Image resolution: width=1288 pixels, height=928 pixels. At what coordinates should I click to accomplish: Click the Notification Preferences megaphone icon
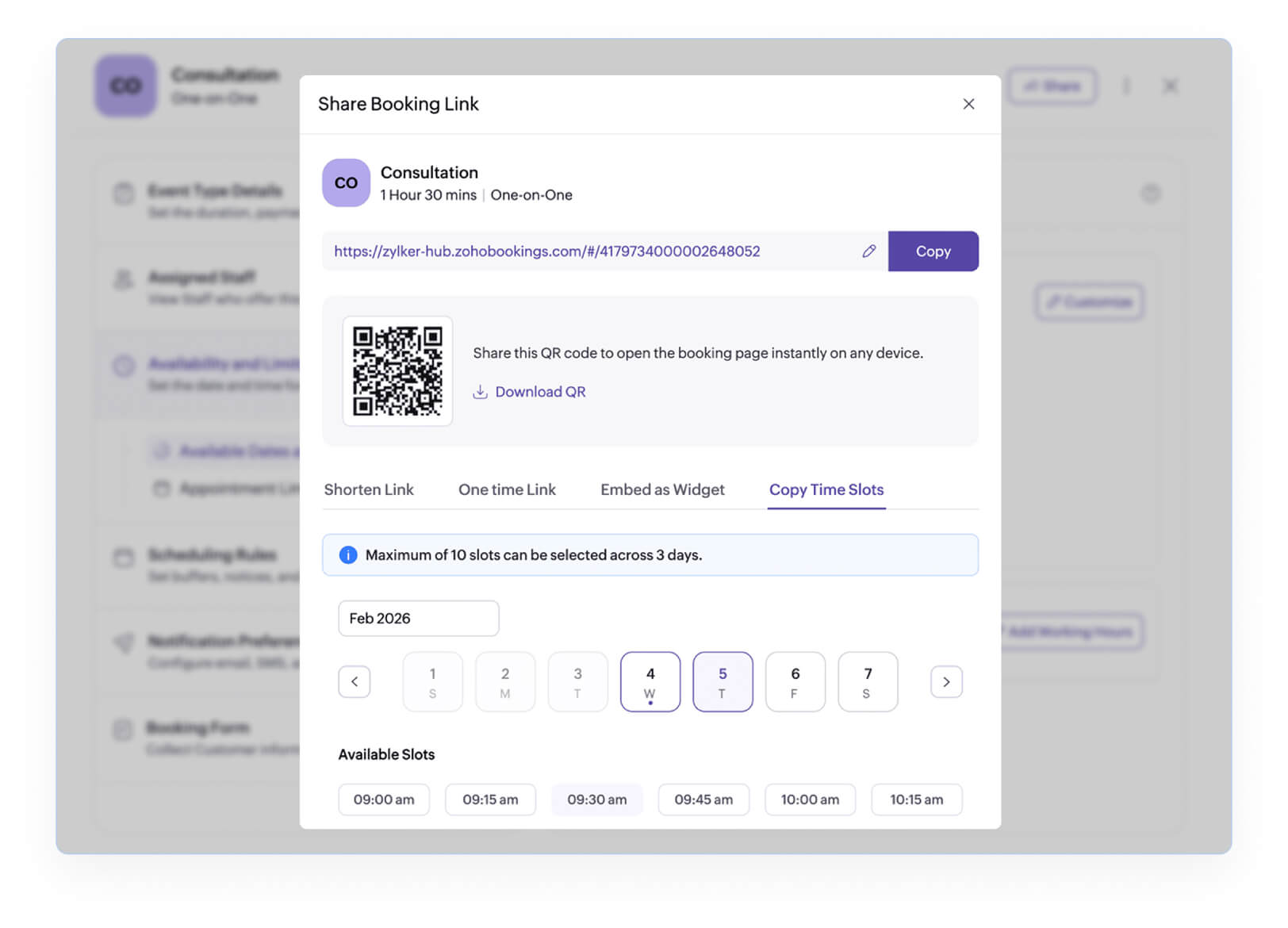[123, 643]
